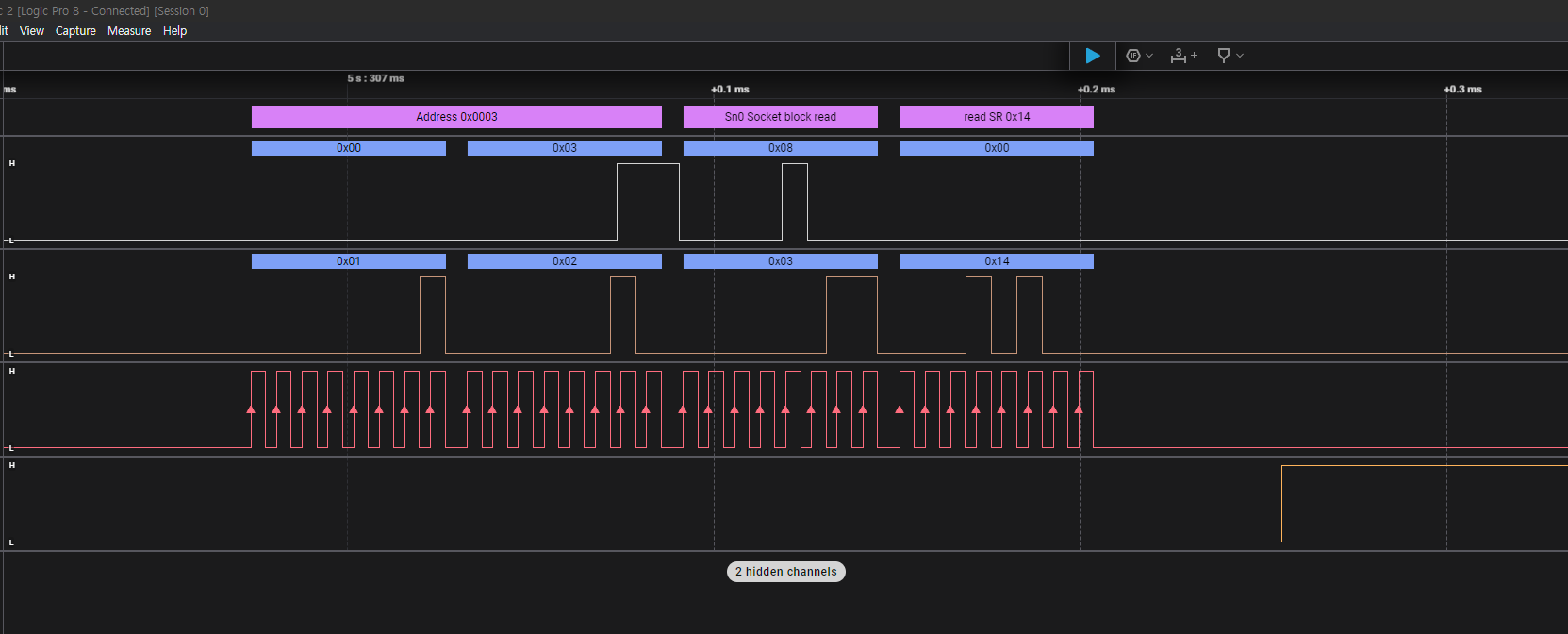Image resolution: width=1568 pixels, height=634 pixels.
Task: Select the Sn0 Socket block read annotation
Action: pos(781,117)
